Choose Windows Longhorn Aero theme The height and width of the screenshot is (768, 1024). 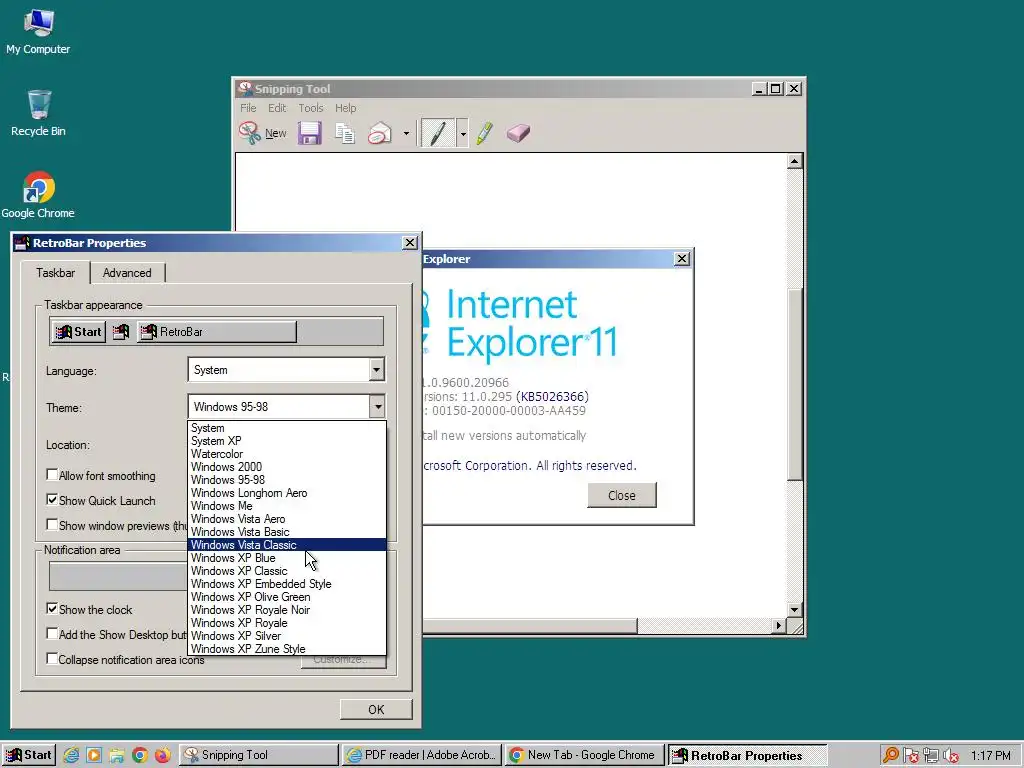pos(287,493)
